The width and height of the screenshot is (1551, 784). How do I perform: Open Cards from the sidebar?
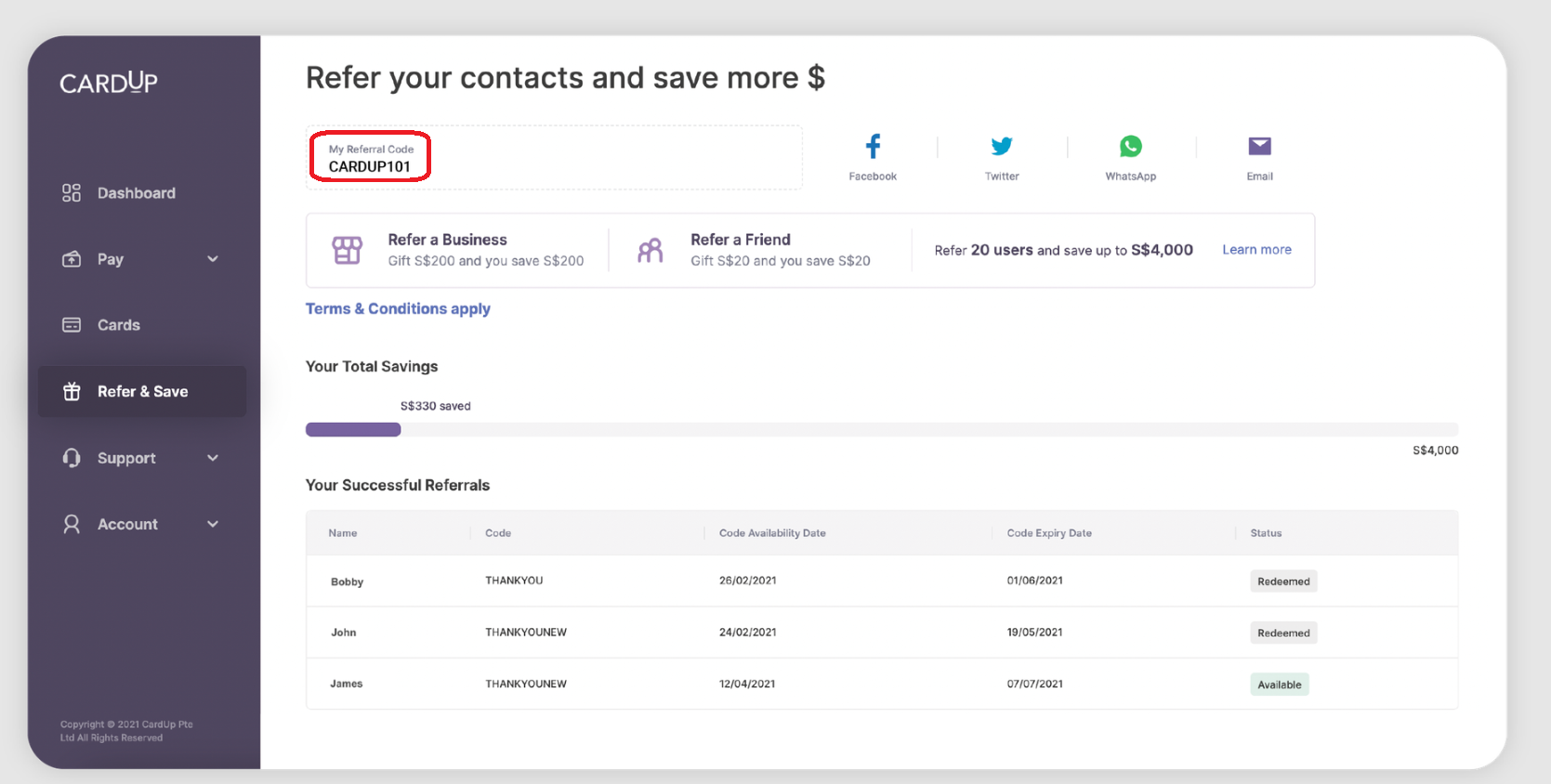(x=118, y=325)
